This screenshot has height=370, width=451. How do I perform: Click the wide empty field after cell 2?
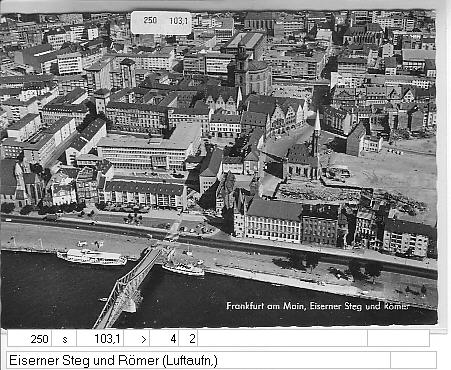[x=283, y=339]
